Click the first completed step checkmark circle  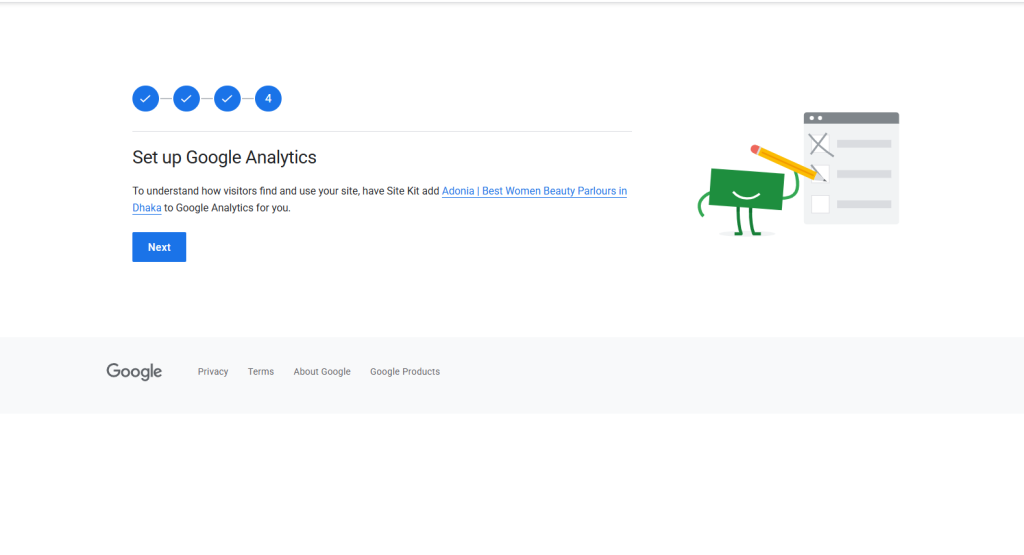click(145, 98)
